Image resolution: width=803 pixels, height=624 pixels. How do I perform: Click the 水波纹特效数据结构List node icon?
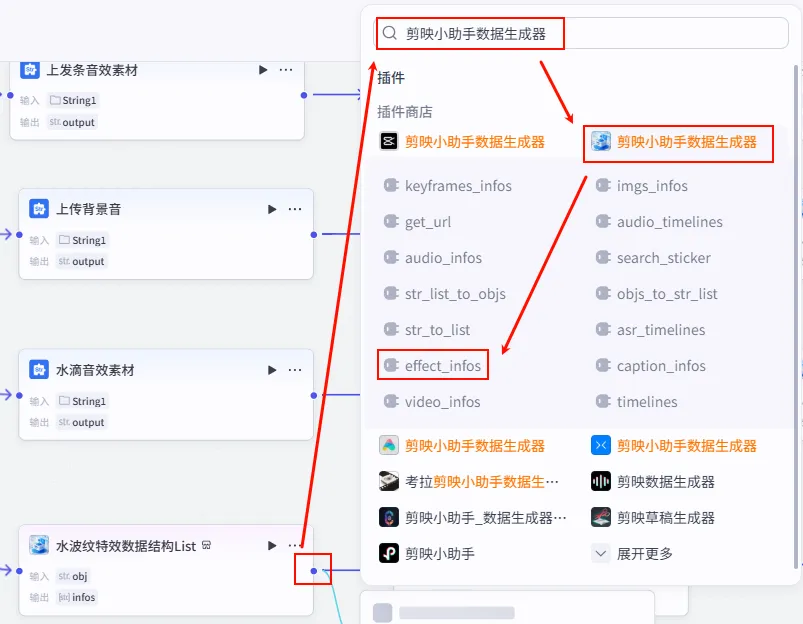[x=39, y=546]
